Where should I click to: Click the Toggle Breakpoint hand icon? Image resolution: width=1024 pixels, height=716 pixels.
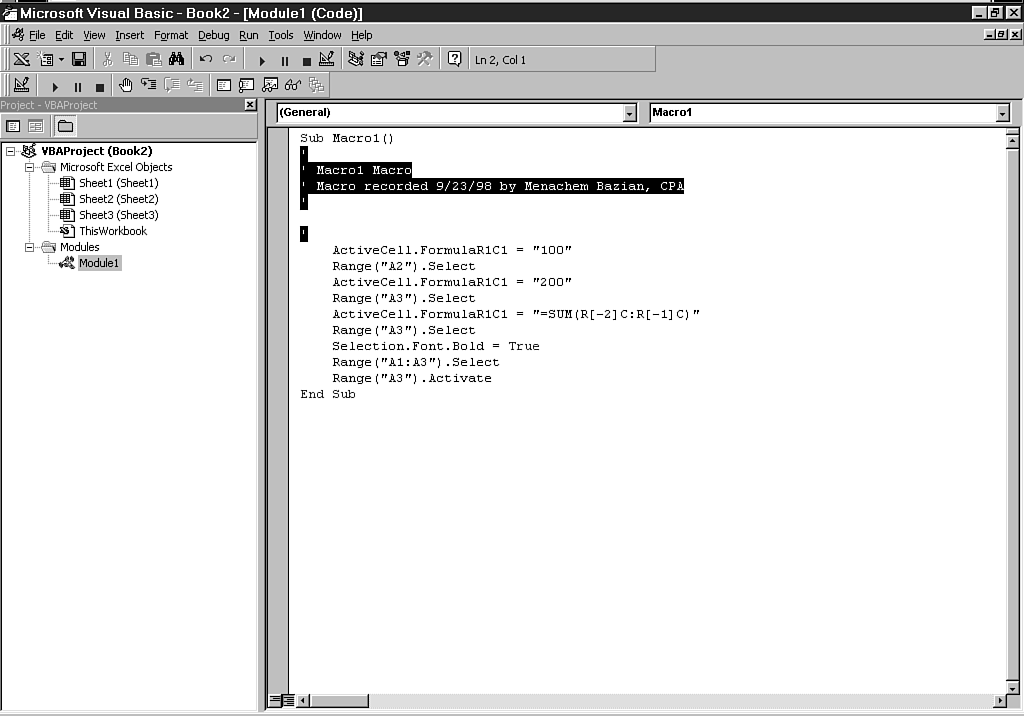tap(125, 86)
